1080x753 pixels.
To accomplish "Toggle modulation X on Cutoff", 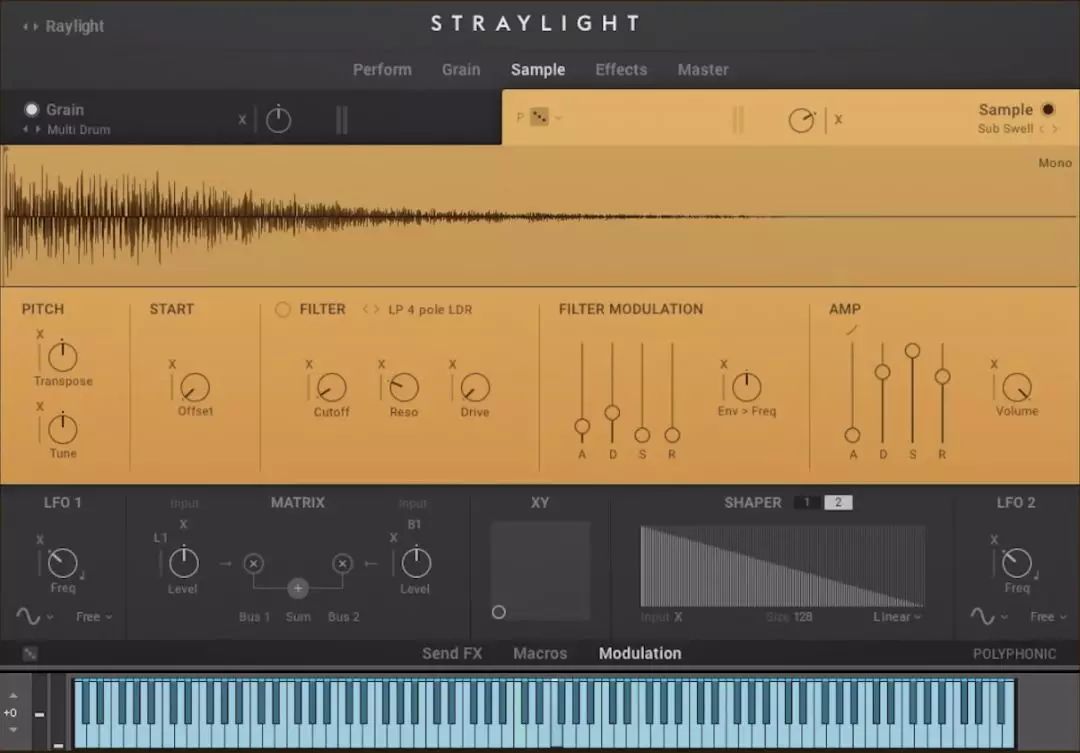I will (x=309, y=364).
